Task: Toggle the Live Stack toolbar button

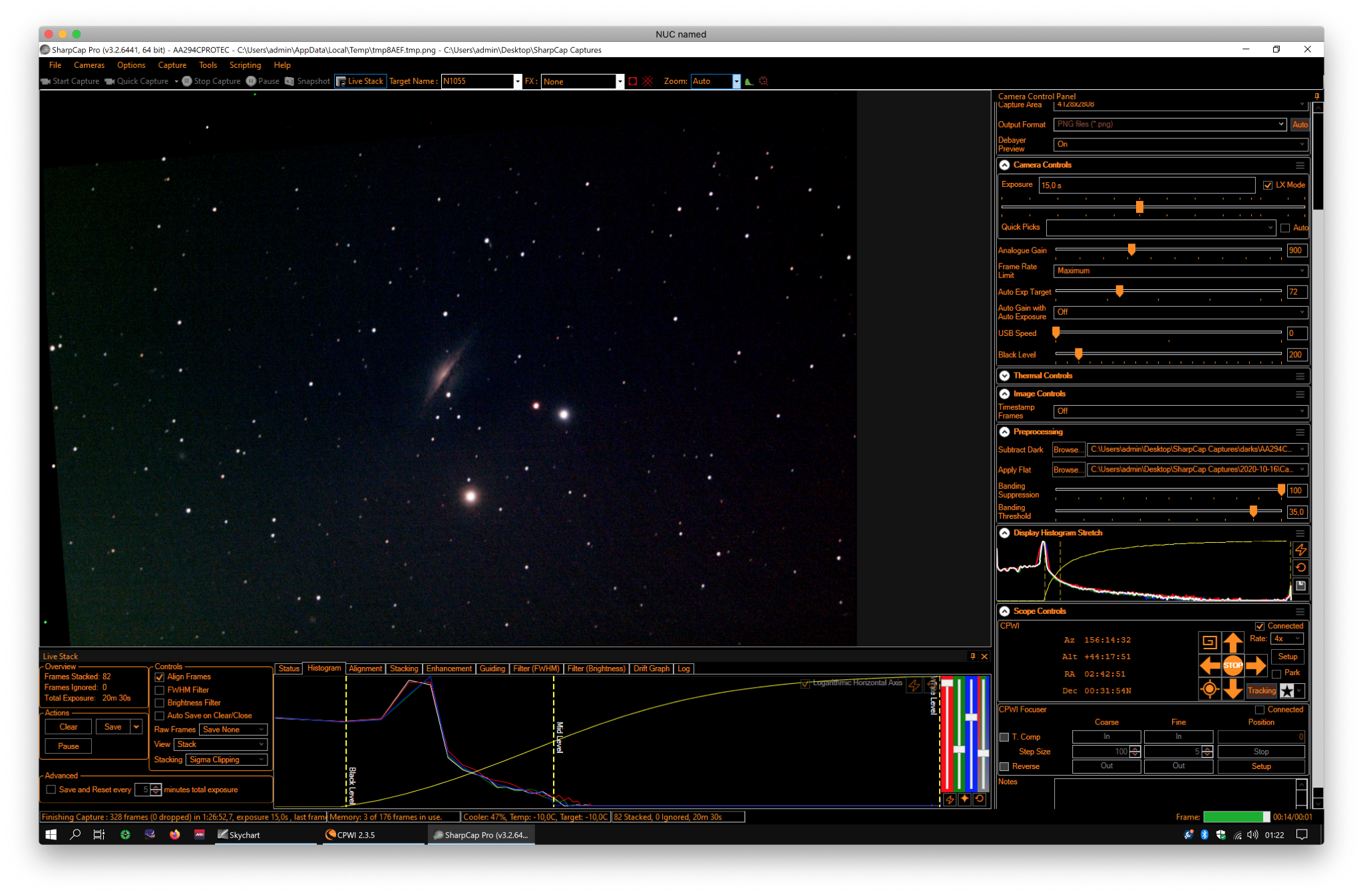Action: tap(360, 81)
